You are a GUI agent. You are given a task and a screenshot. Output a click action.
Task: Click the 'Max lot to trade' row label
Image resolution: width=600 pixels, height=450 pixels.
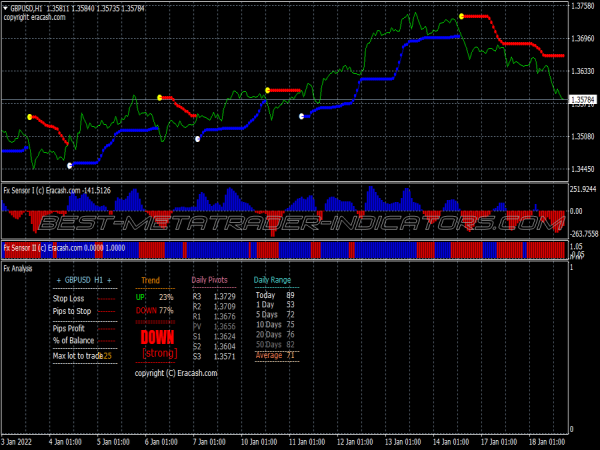click(78, 356)
